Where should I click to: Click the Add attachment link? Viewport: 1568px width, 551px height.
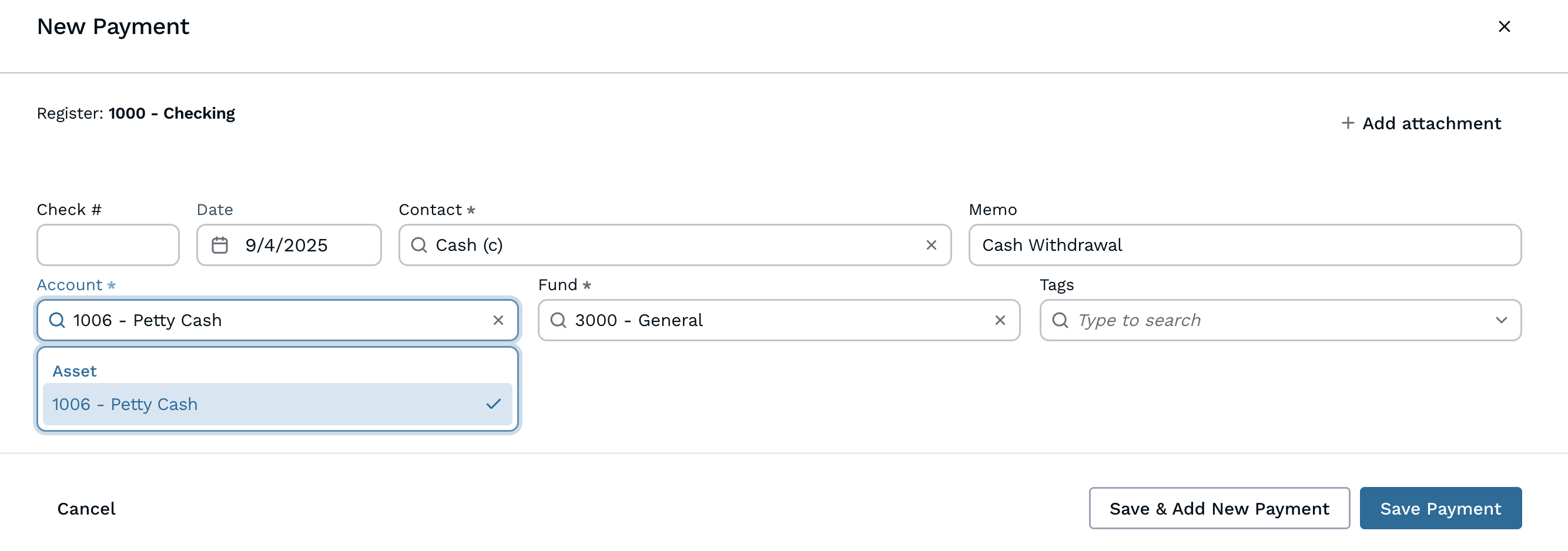tap(1430, 123)
